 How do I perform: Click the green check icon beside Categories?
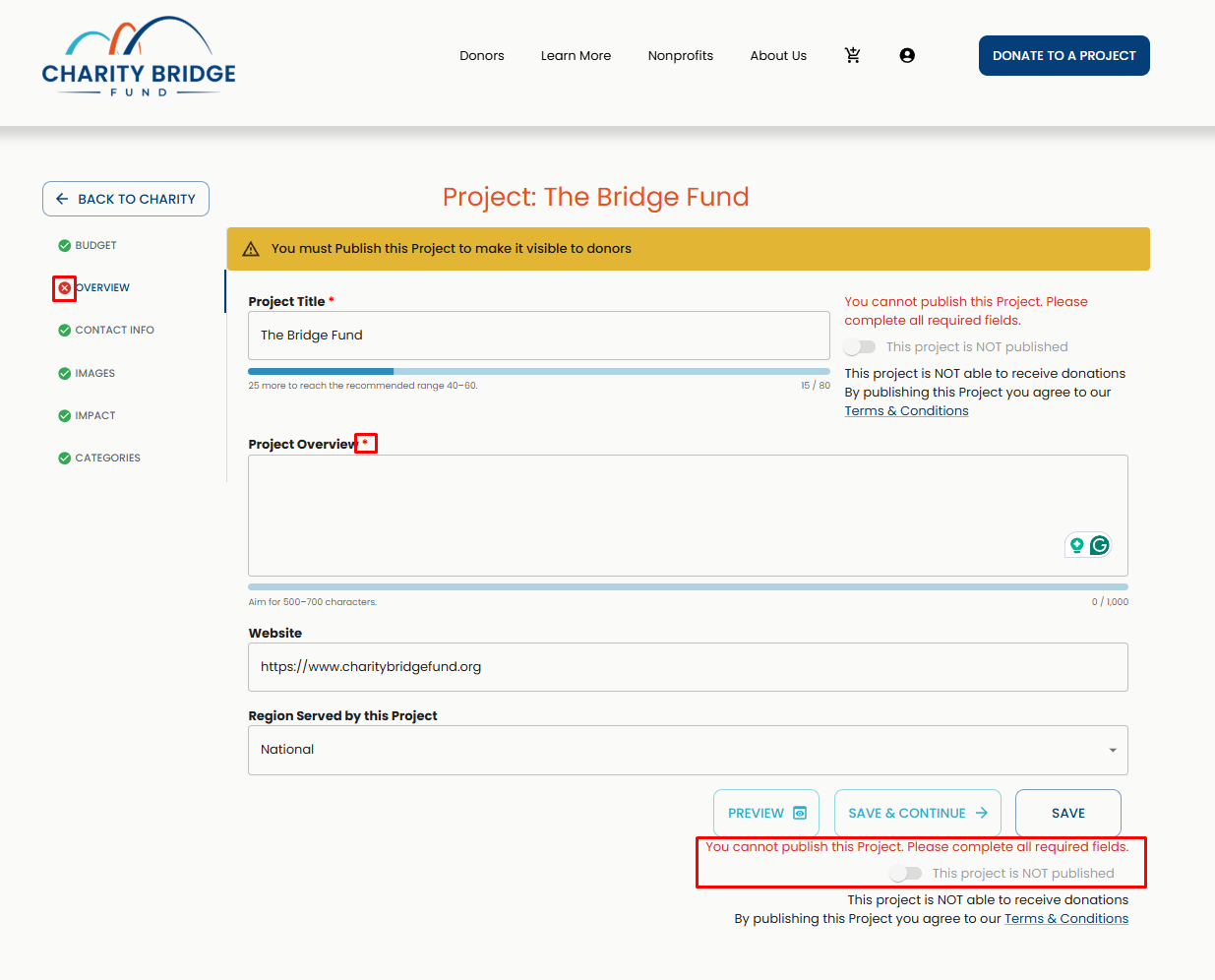point(64,458)
